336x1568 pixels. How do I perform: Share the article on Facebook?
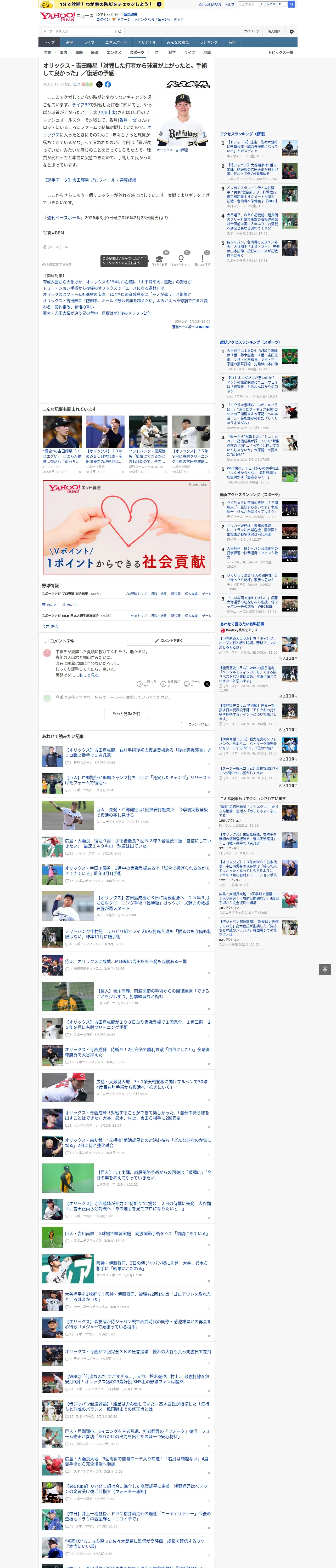107,85
